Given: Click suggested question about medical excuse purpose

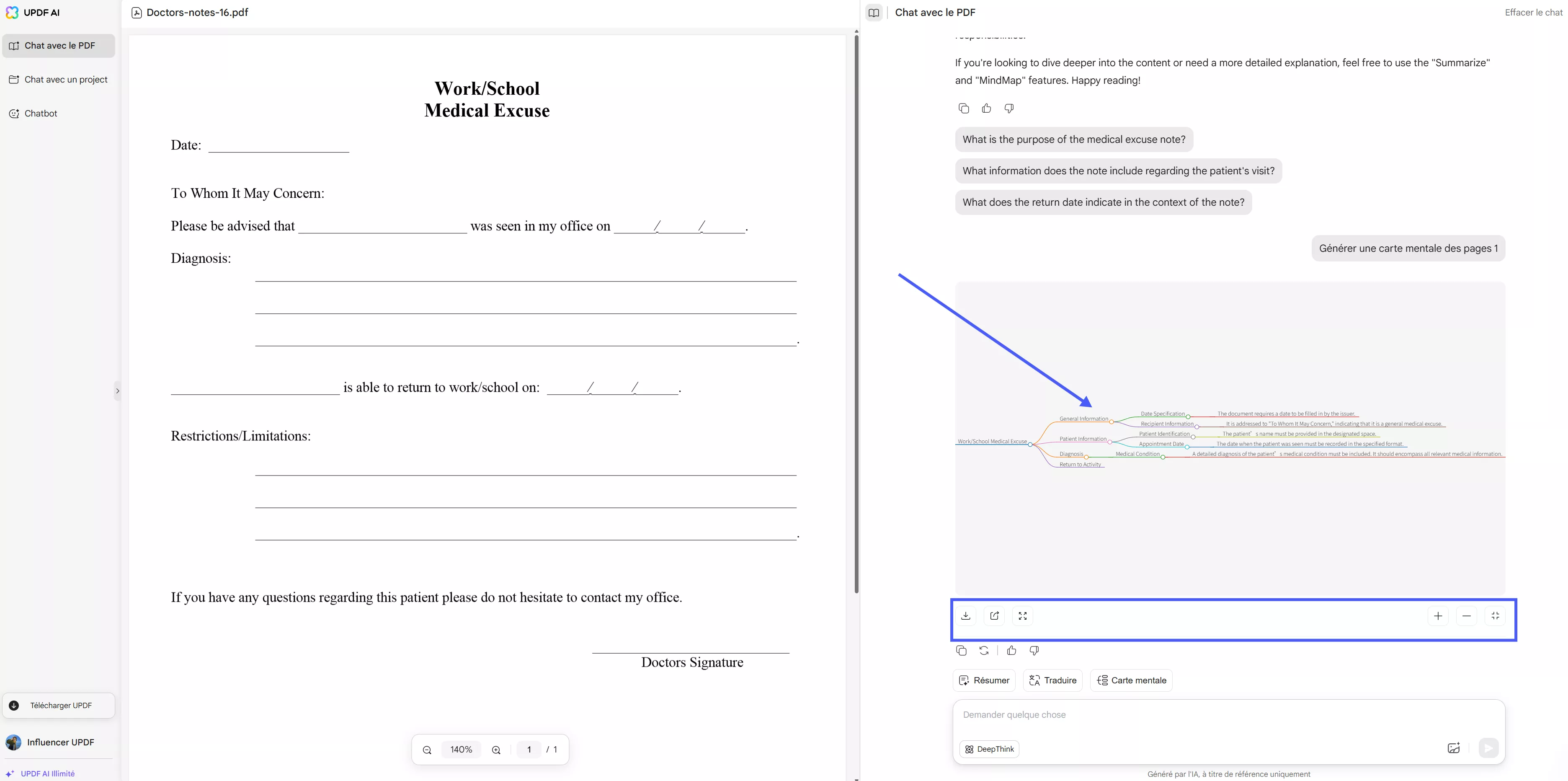Looking at the screenshot, I should (1074, 140).
